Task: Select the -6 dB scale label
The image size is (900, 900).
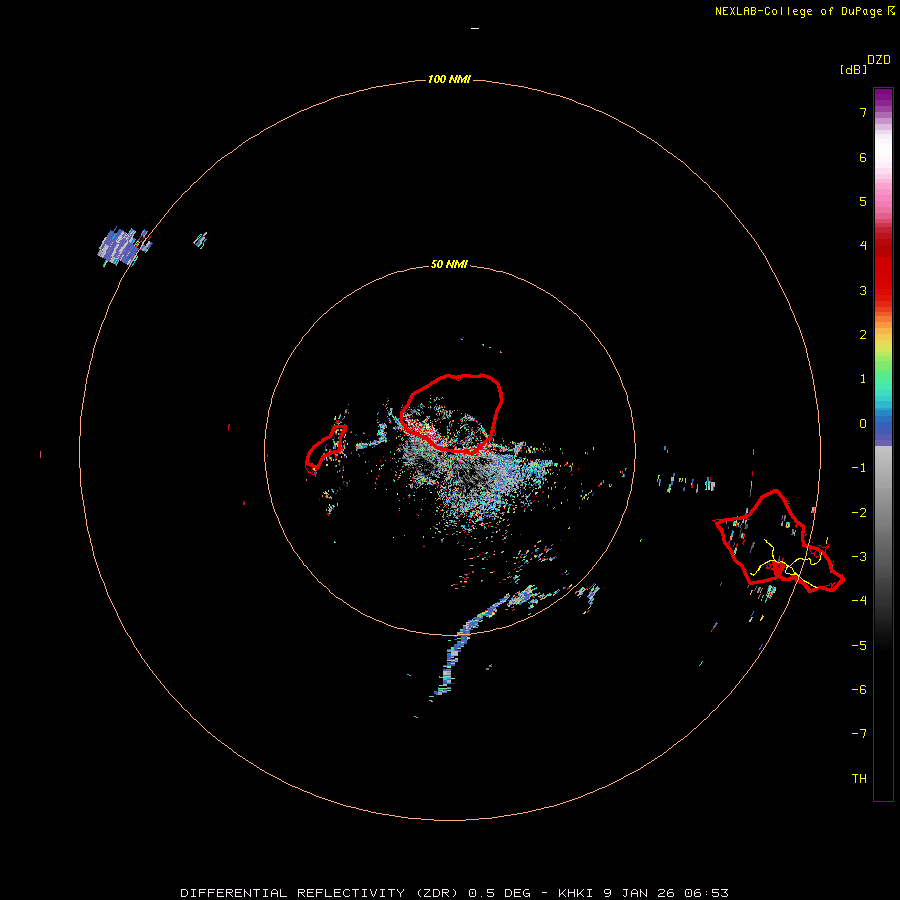Action: 859,690
